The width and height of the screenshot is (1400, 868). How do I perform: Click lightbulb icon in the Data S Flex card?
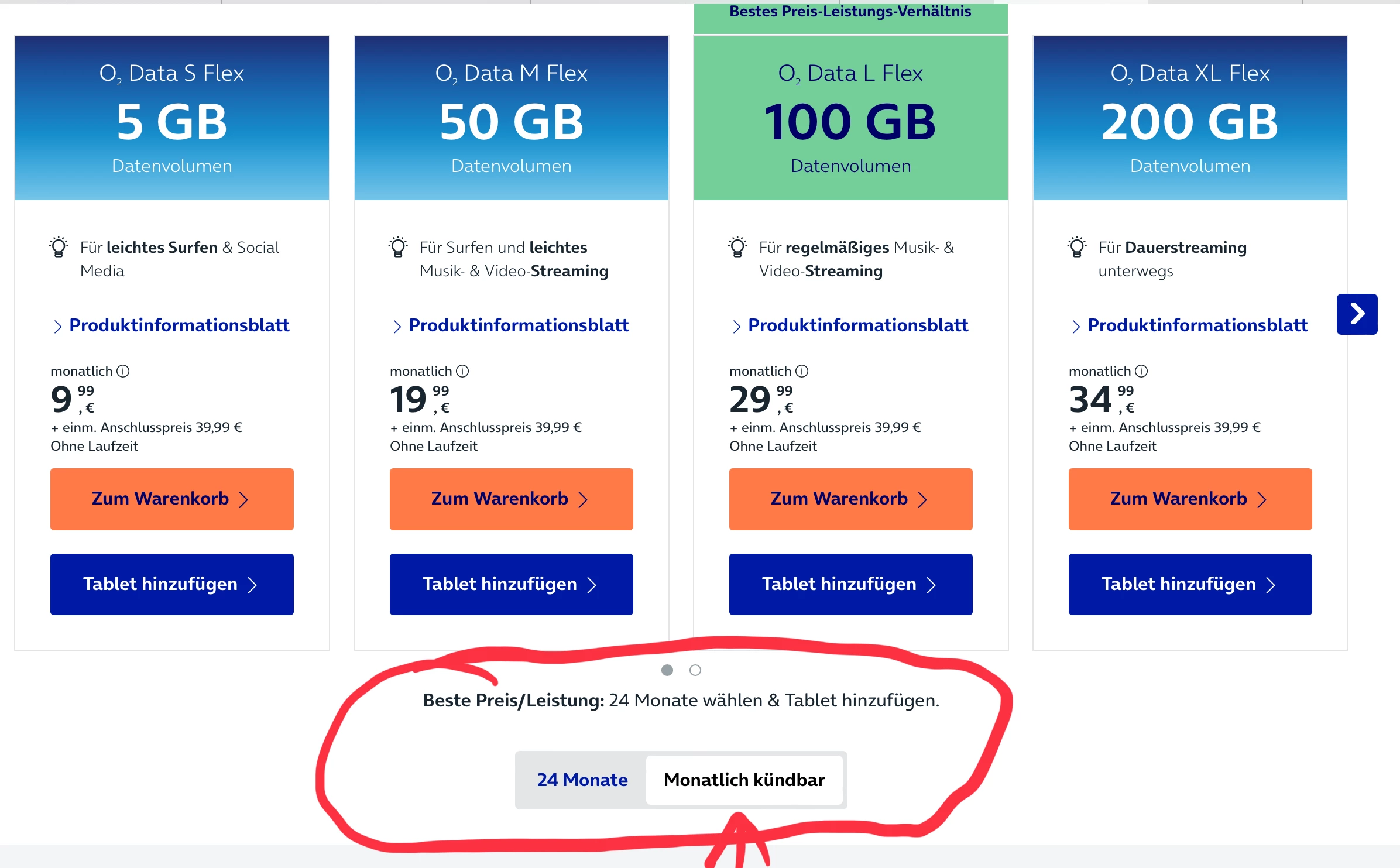click(59, 247)
